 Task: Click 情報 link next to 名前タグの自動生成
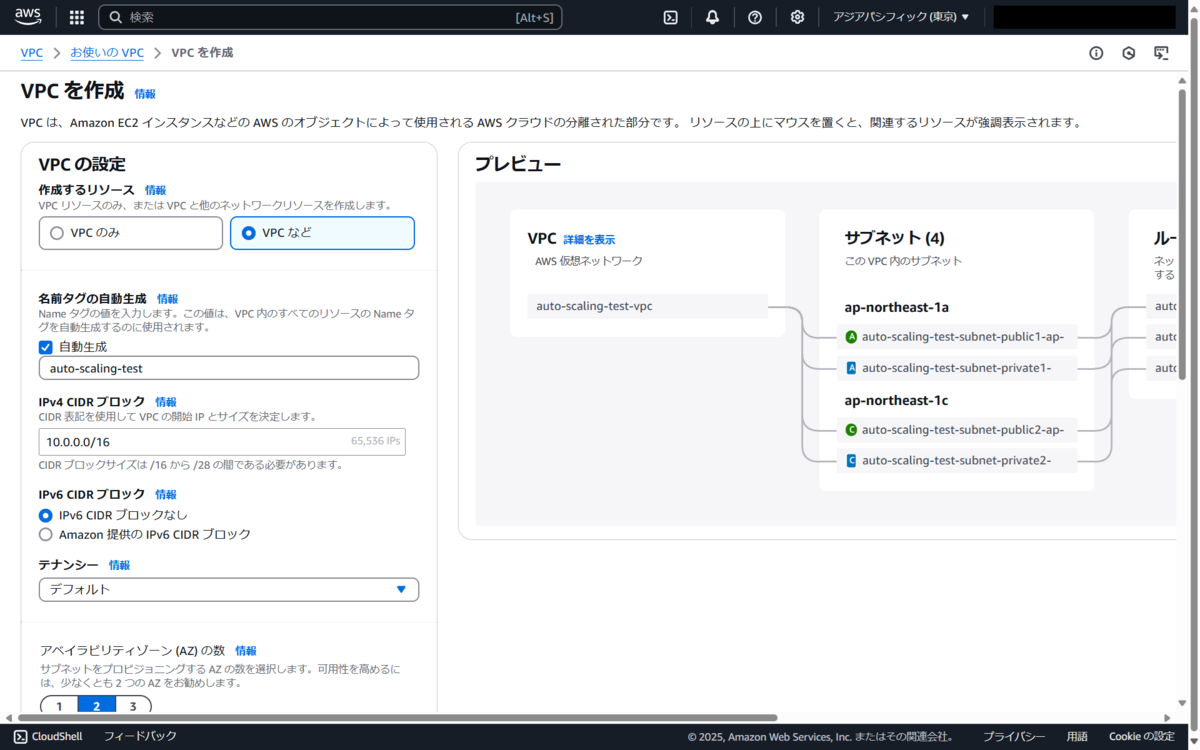[x=167, y=299]
